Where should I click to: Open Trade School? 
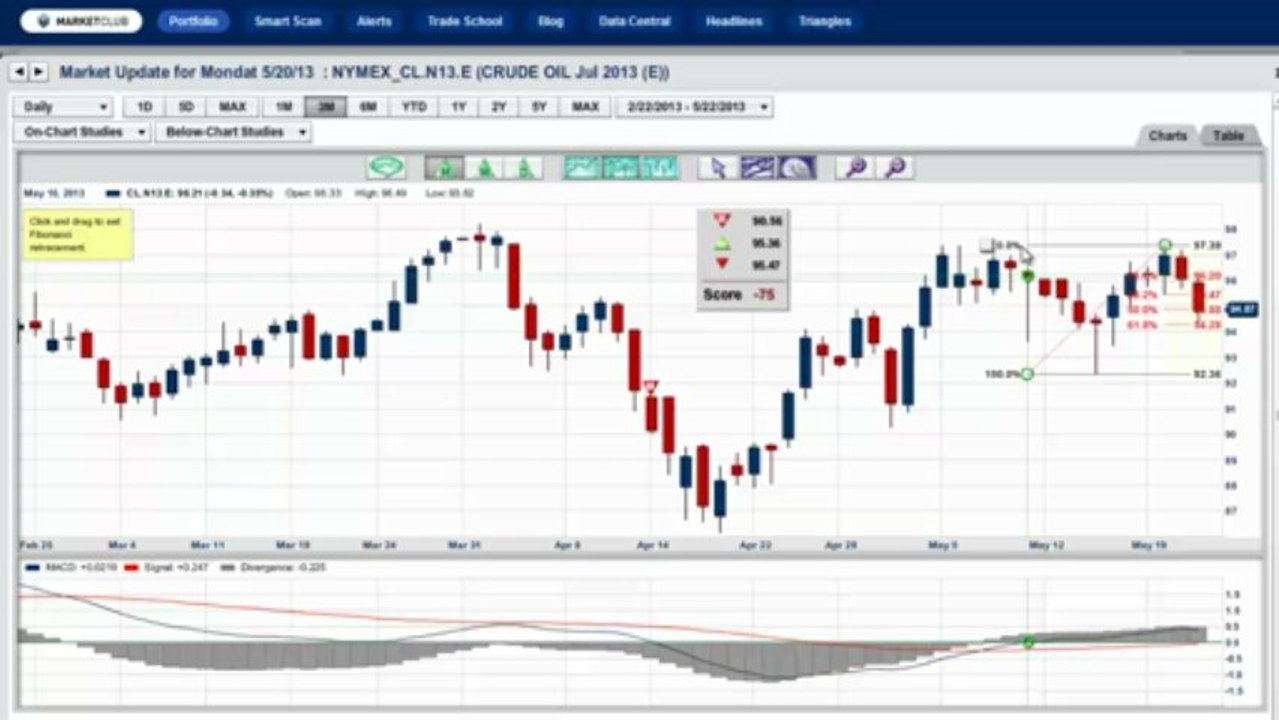[464, 21]
